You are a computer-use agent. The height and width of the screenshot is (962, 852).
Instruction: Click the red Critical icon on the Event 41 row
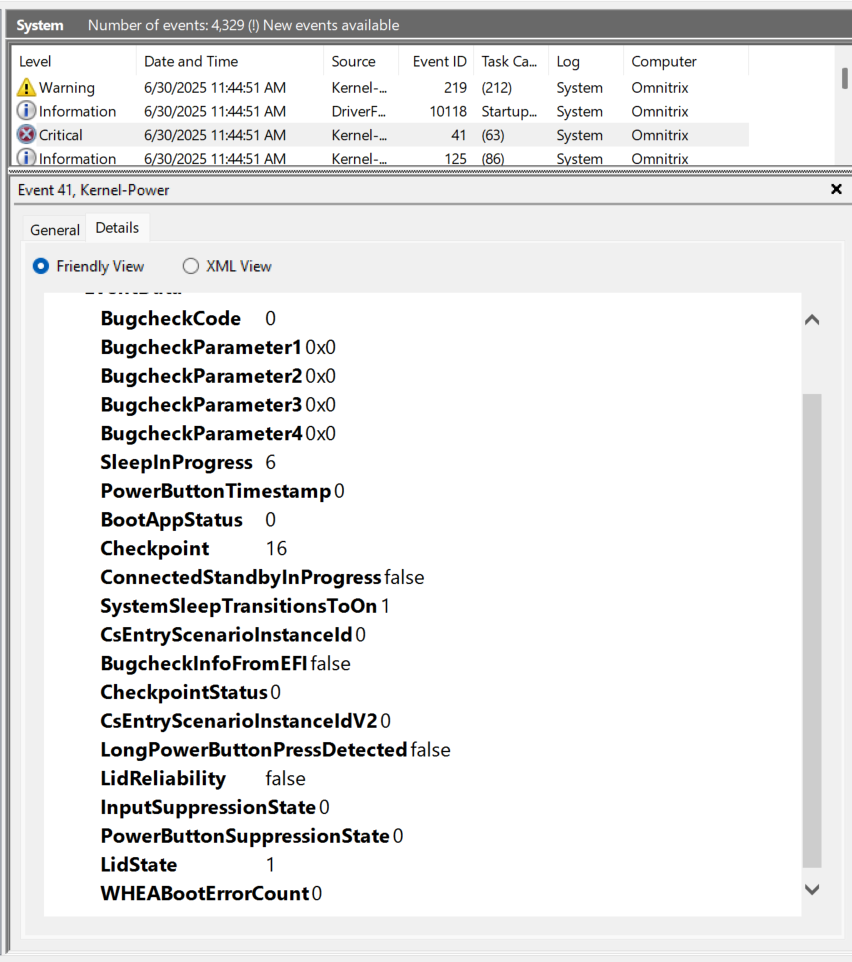point(25,134)
